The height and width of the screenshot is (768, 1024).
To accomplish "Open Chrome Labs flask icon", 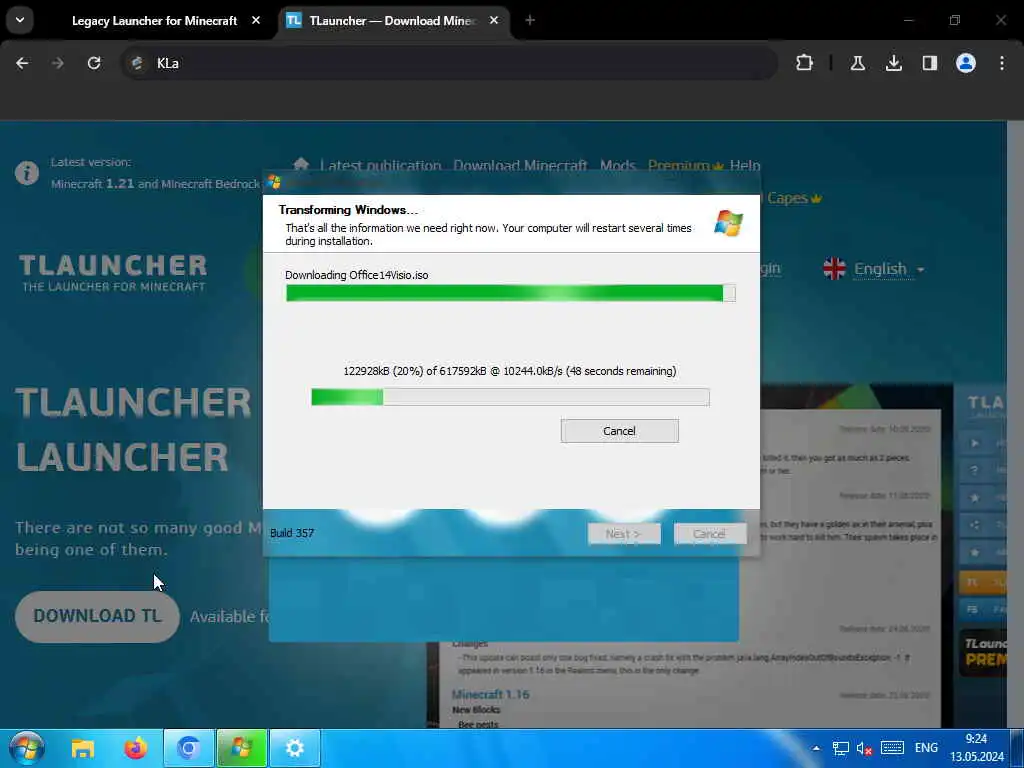I will point(857,63).
